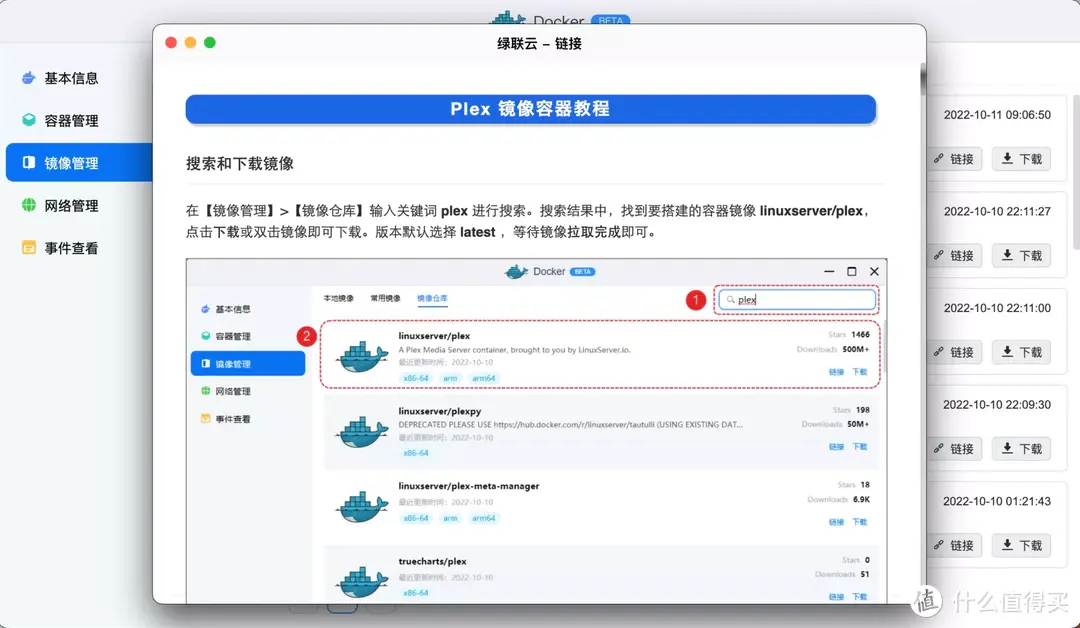Click the embedded Docker tutorial screenshot
This screenshot has width=1080, height=628.
(x=537, y=431)
